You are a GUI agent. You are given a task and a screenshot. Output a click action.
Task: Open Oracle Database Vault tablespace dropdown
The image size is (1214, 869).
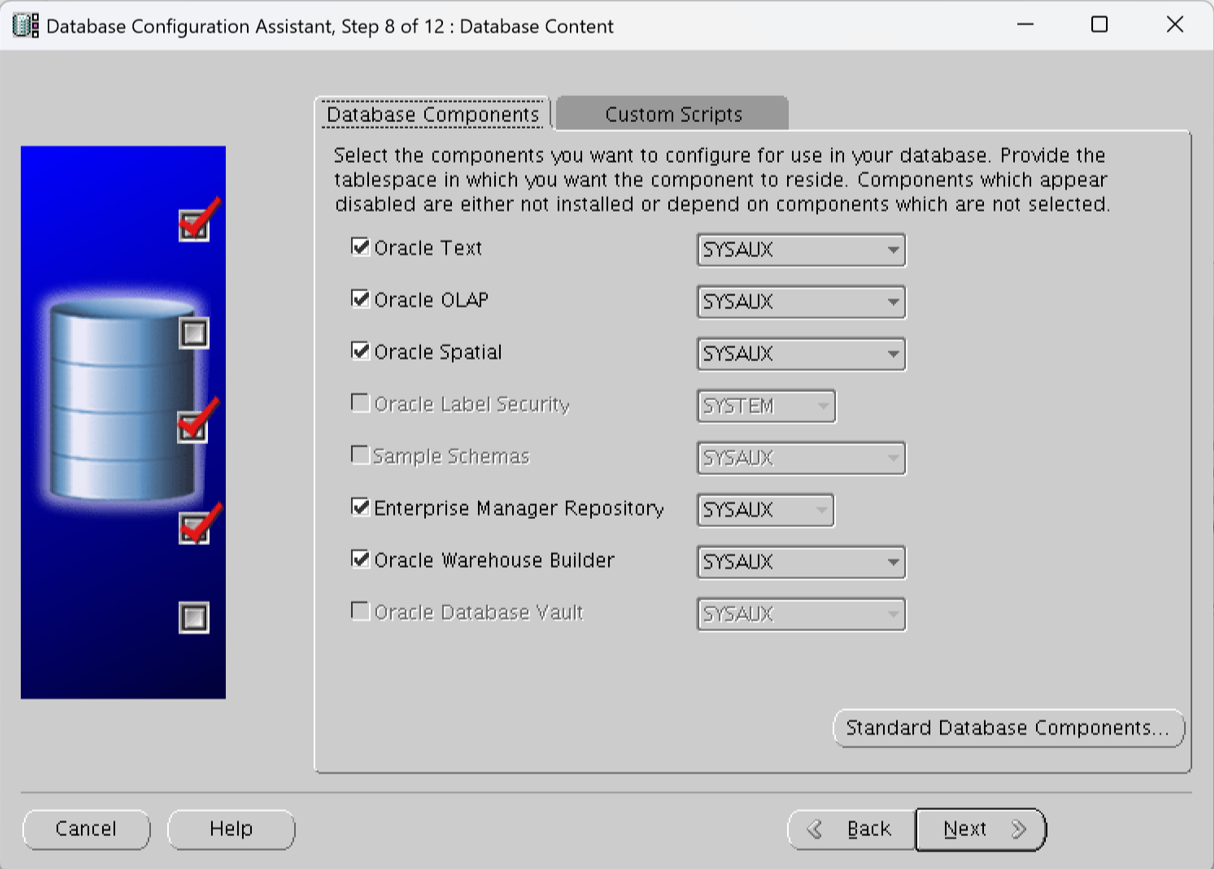[800, 614]
